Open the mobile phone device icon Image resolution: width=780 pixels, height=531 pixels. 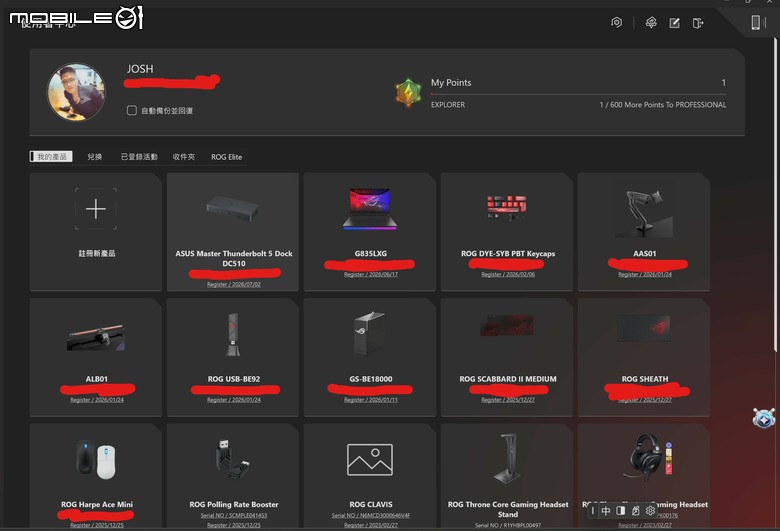[x=758, y=22]
